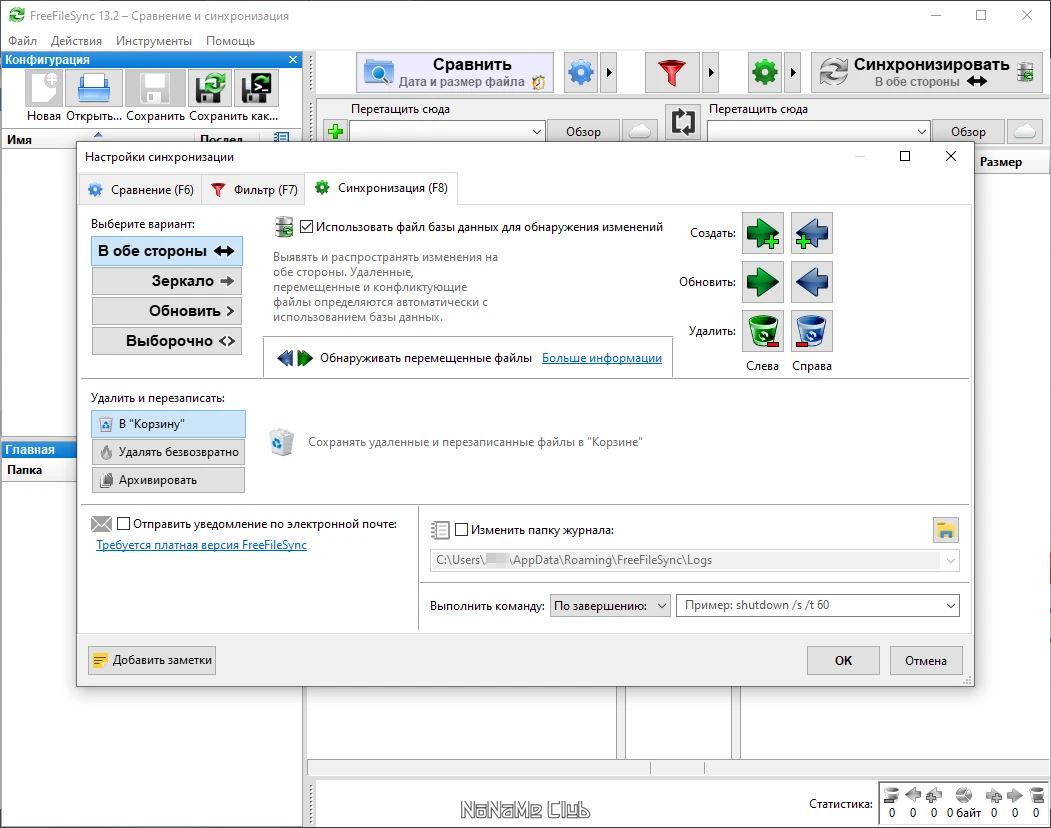Click the blue create-left arrow icon

click(812, 233)
